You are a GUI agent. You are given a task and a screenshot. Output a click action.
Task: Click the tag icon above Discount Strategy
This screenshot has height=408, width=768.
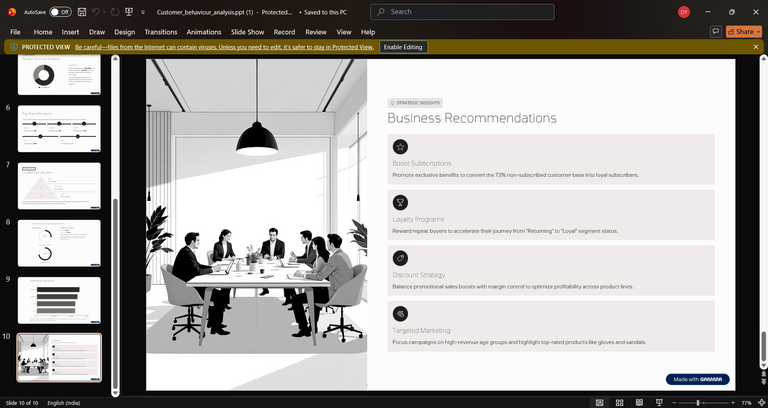pyautogui.click(x=400, y=258)
